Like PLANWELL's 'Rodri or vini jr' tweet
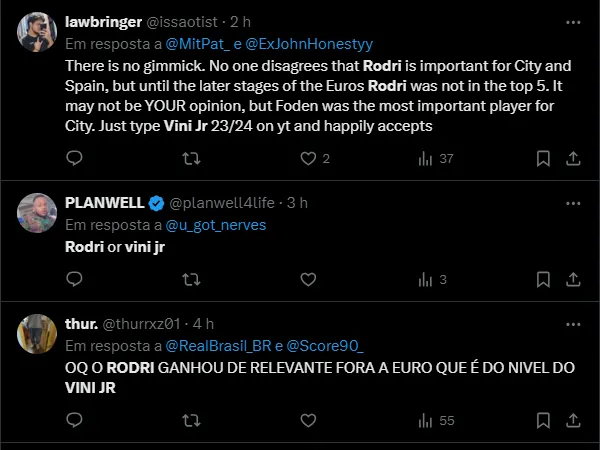The image size is (600, 450). click(x=310, y=279)
